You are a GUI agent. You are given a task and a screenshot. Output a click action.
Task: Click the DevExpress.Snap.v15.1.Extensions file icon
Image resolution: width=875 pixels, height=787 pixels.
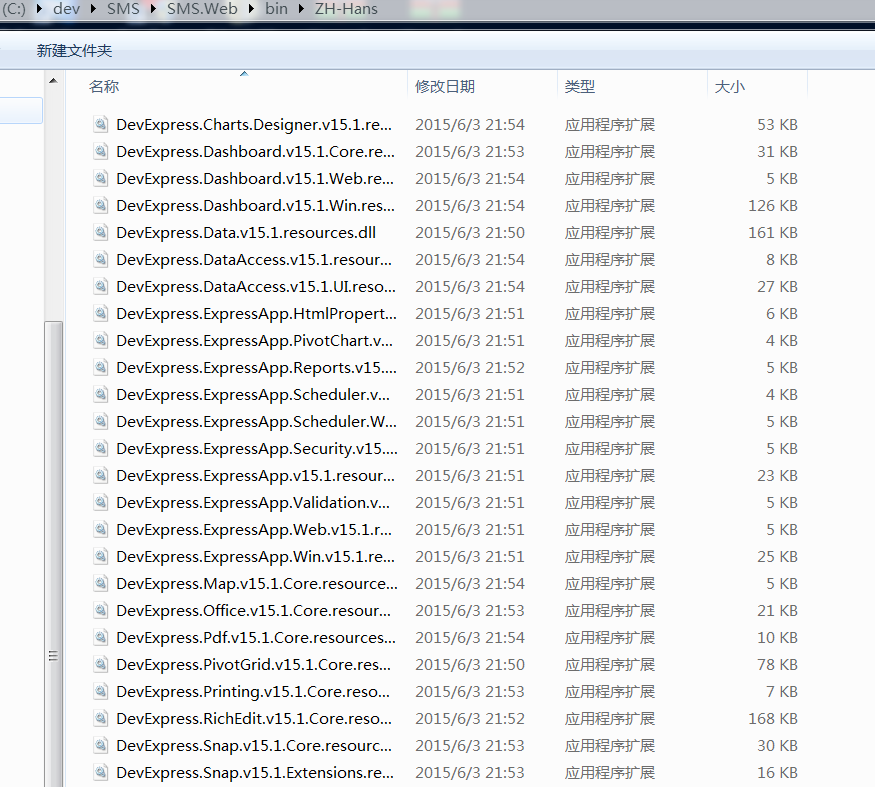point(100,772)
